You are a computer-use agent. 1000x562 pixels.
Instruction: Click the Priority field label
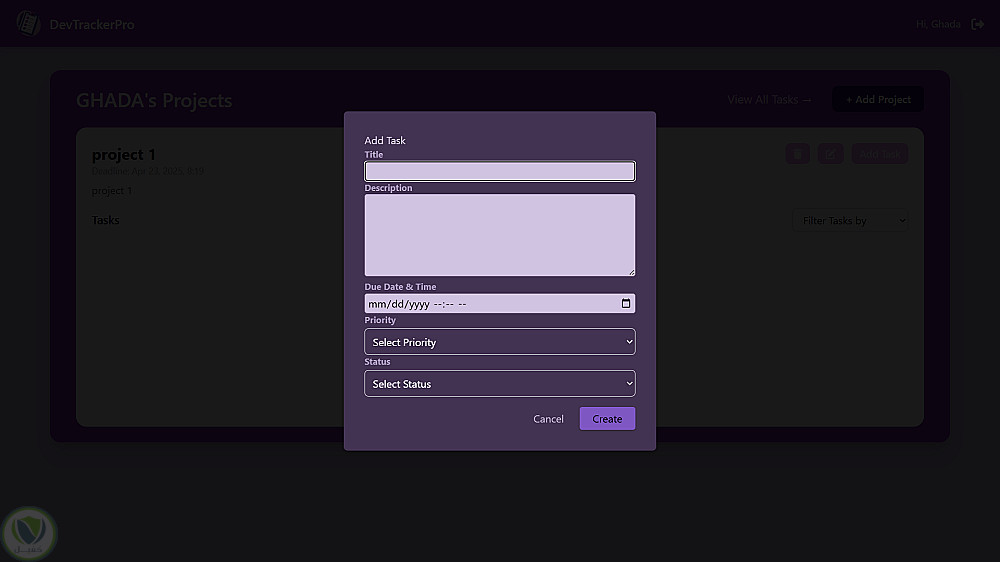(x=380, y=320)
